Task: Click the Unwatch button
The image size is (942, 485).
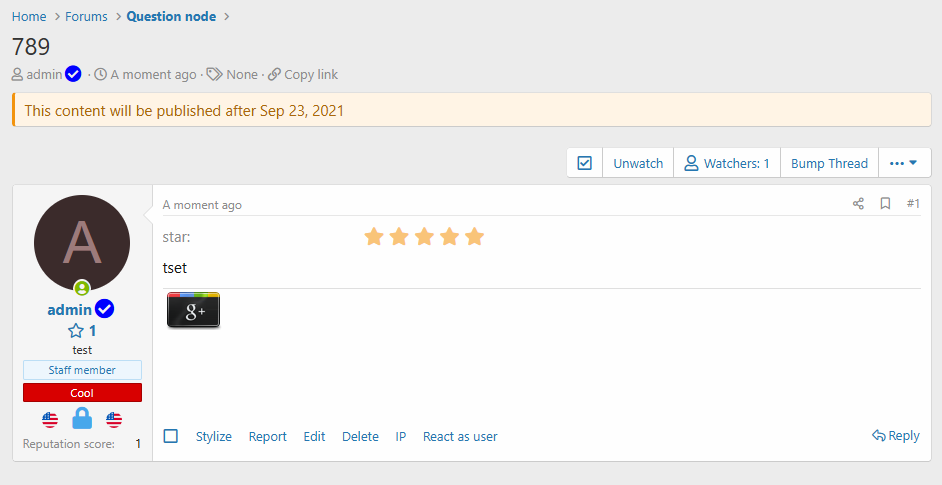Action: 638,163
